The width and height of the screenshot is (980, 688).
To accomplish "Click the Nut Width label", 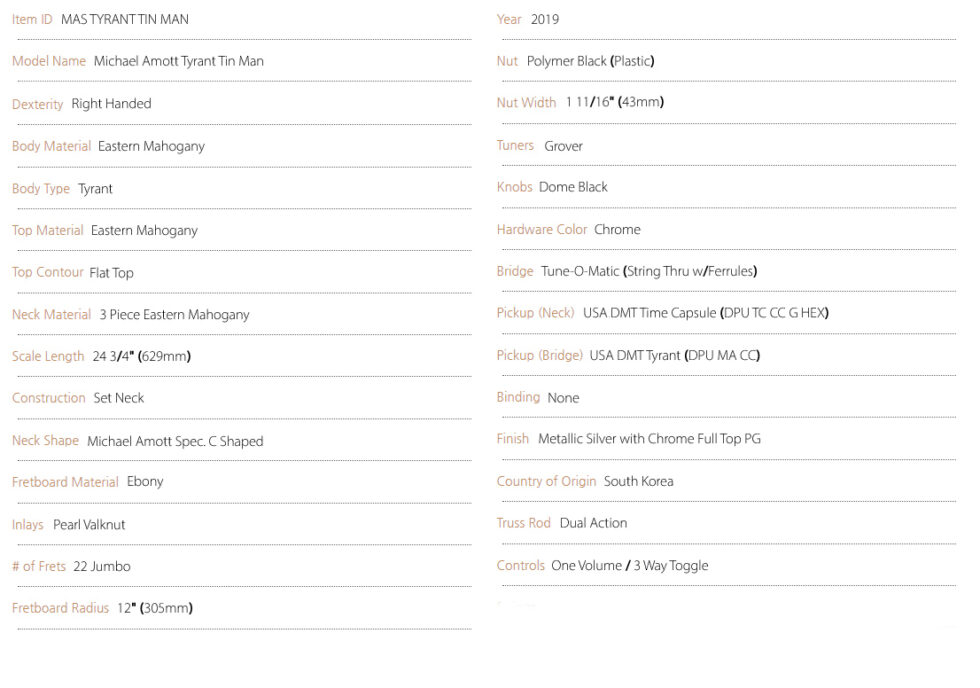I will 526,102.
